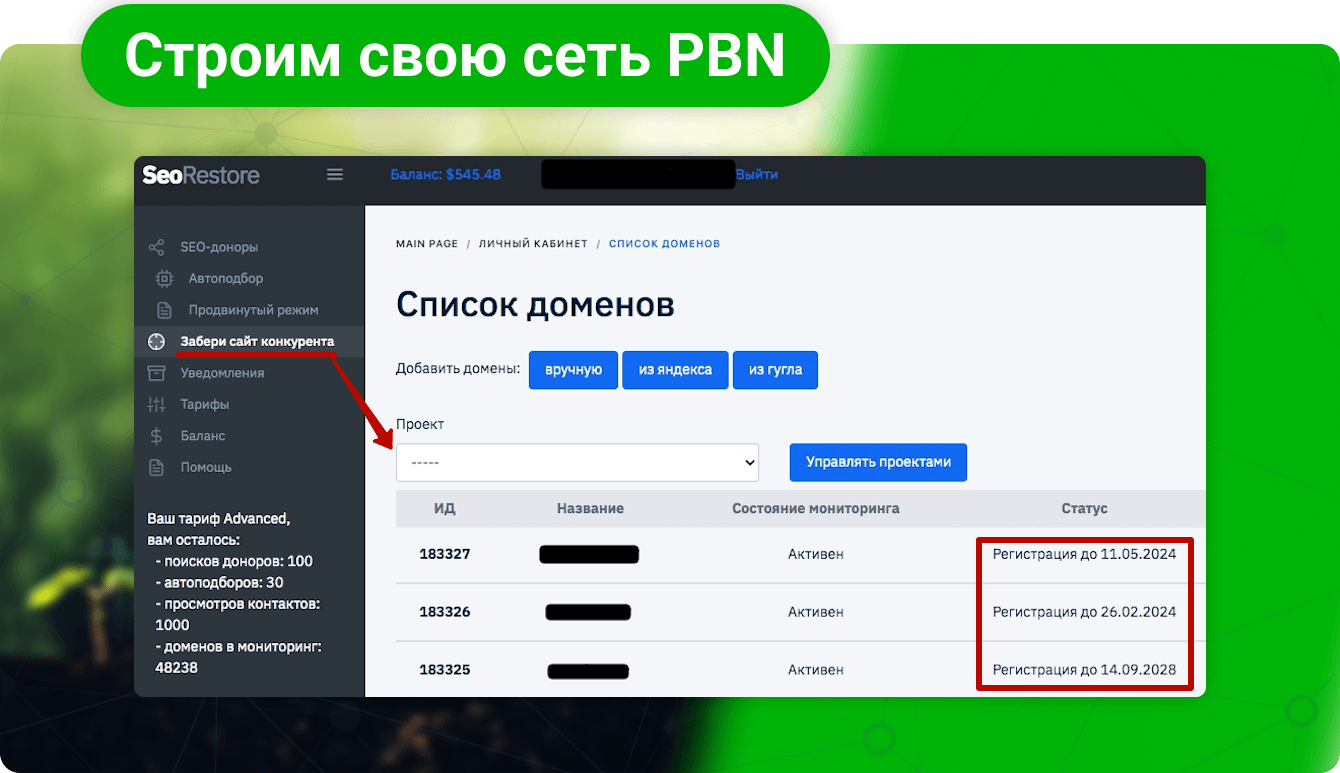1340x773 pixels.
Task: Open Автоподбор in the sidebar
Action: (x=226, y=278)
